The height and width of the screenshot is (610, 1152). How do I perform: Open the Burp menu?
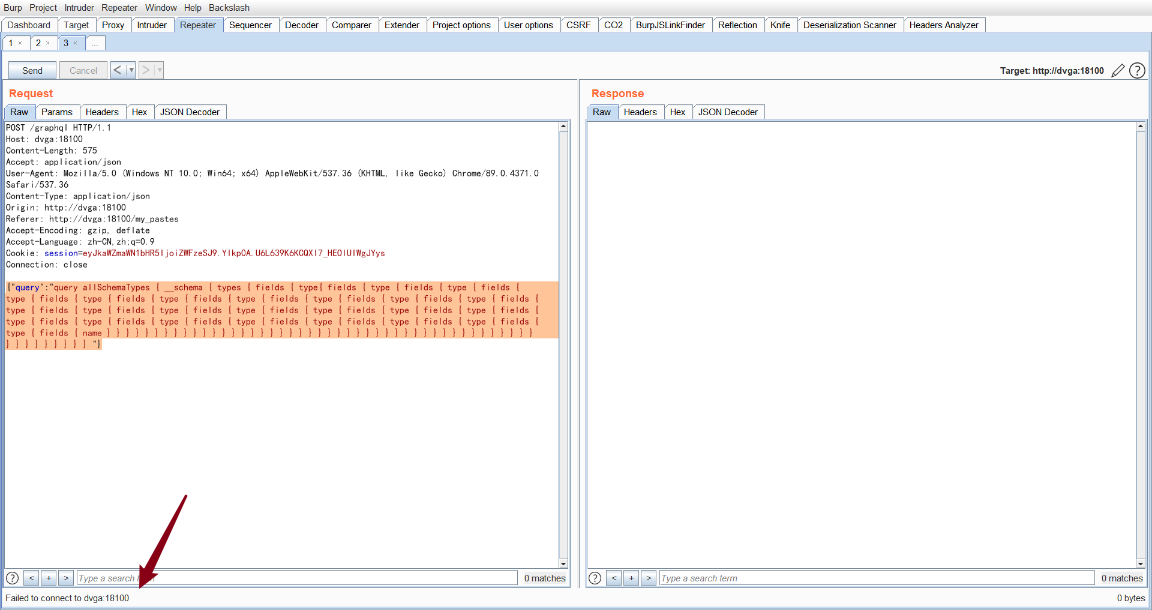[x=13, y=7]
